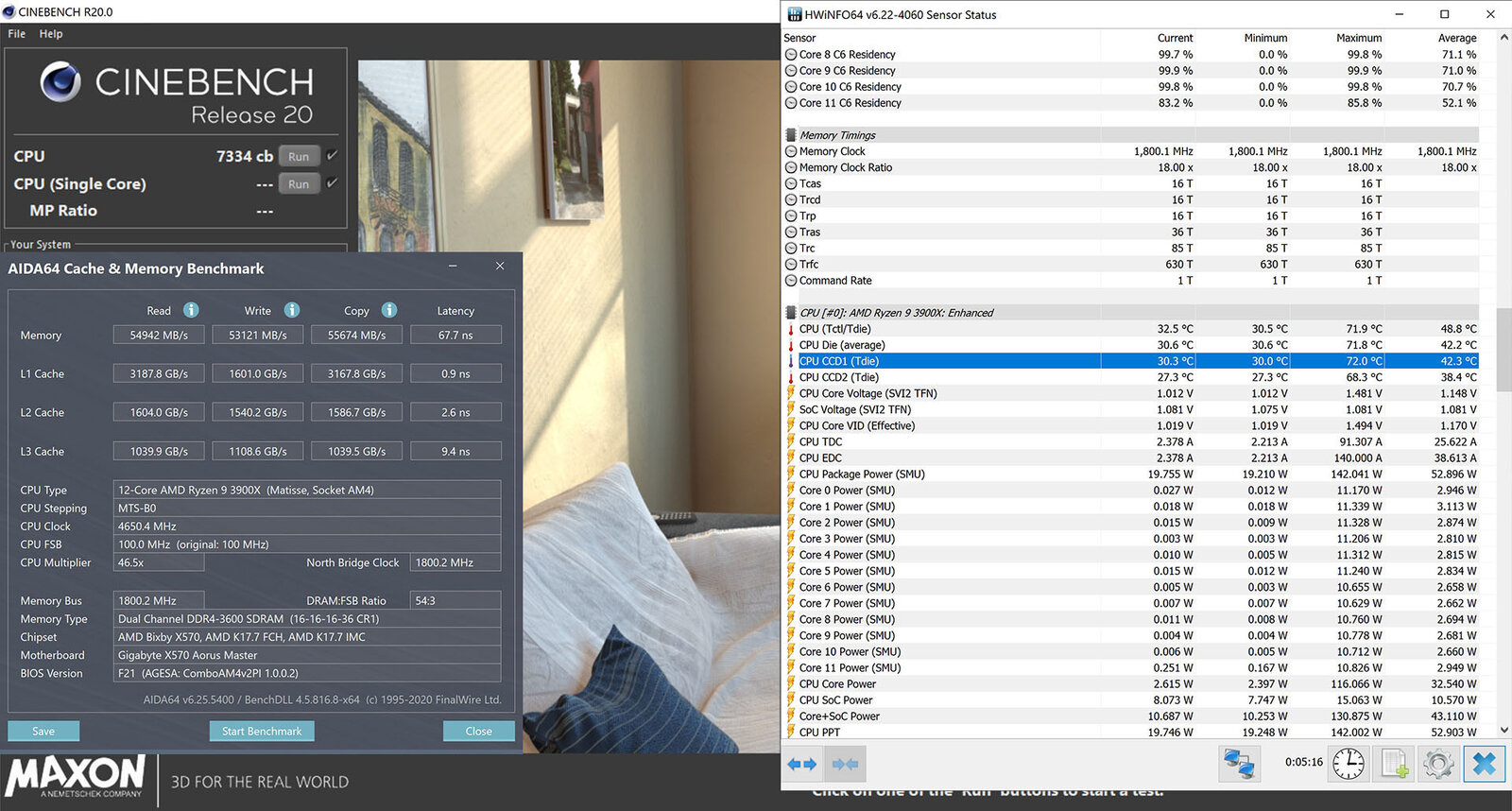The image size is (1512, 811).
Task: Open the File menu in Cinebench
Action: [x=17, y=34]
